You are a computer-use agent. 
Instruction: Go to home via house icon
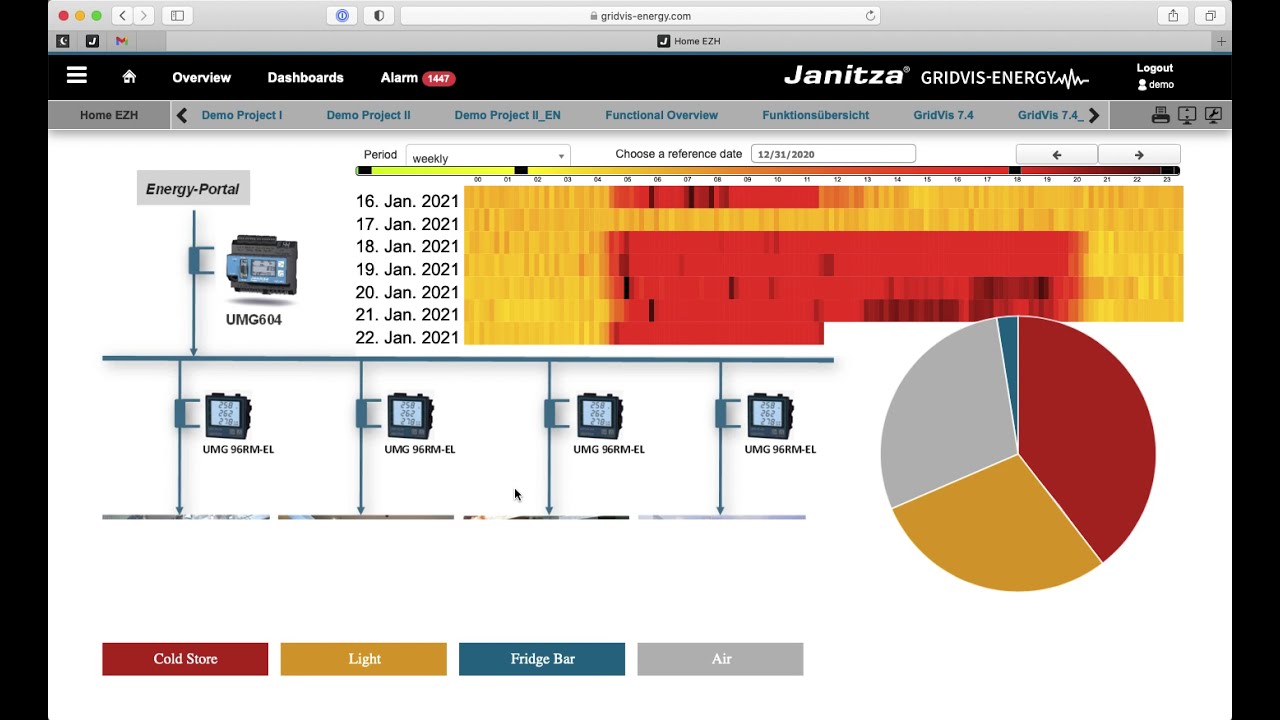pyautogui.click(x=129, y=77)
